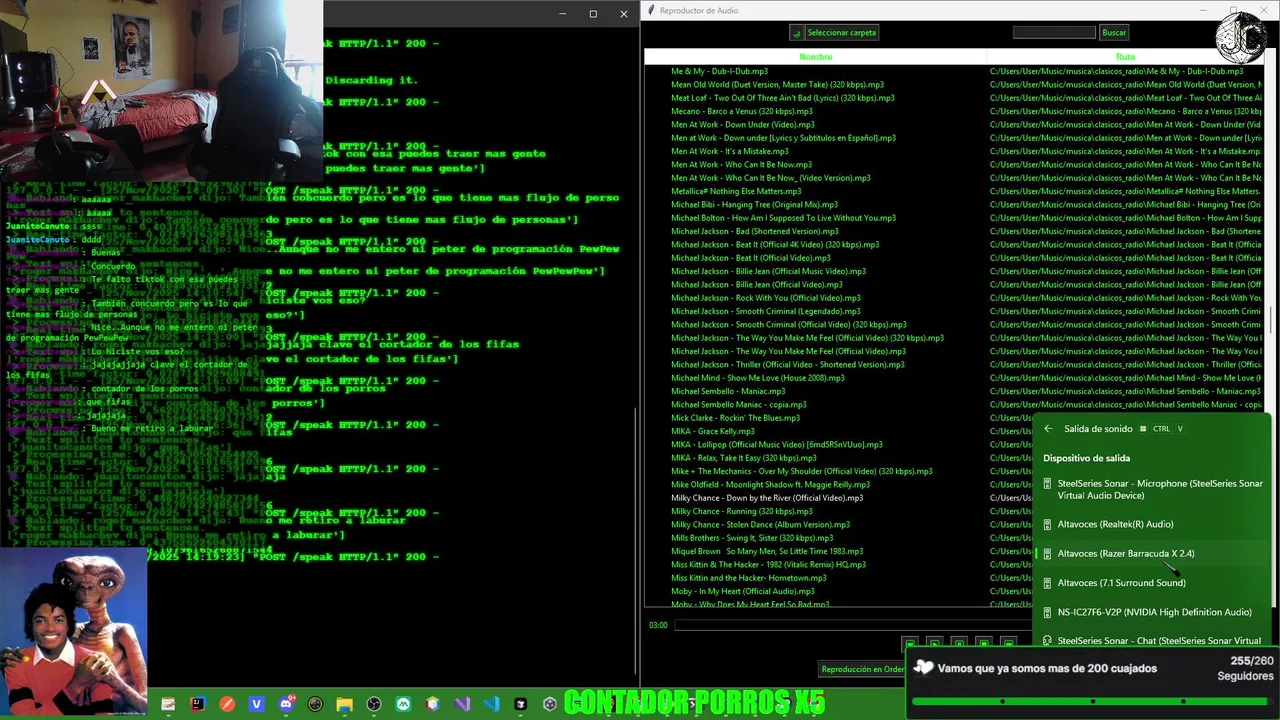Select MIKA - Relax, Take It Easy song
Screen dimensions: 1280x720
[x=744, y=458]
